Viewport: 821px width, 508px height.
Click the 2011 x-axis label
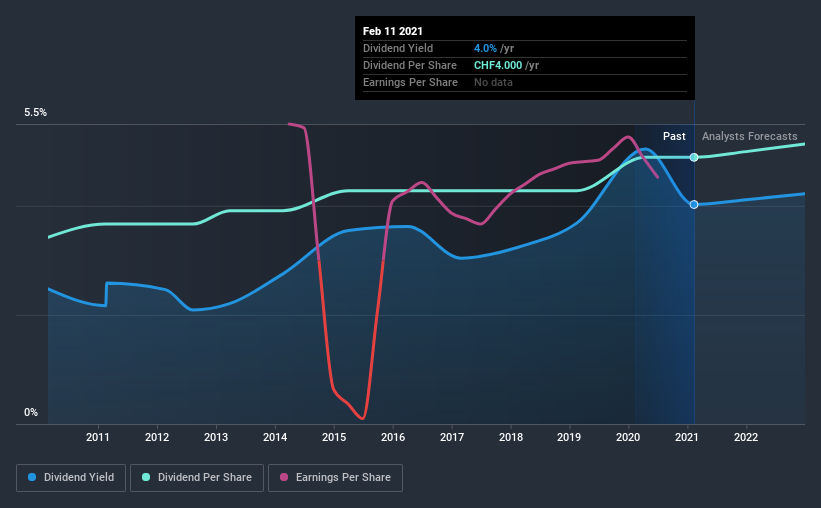[x=98, y=437]
